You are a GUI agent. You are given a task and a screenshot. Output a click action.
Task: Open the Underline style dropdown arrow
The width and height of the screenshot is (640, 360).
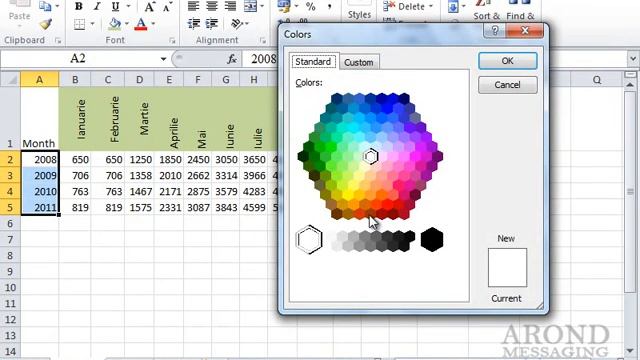(129, 7)
